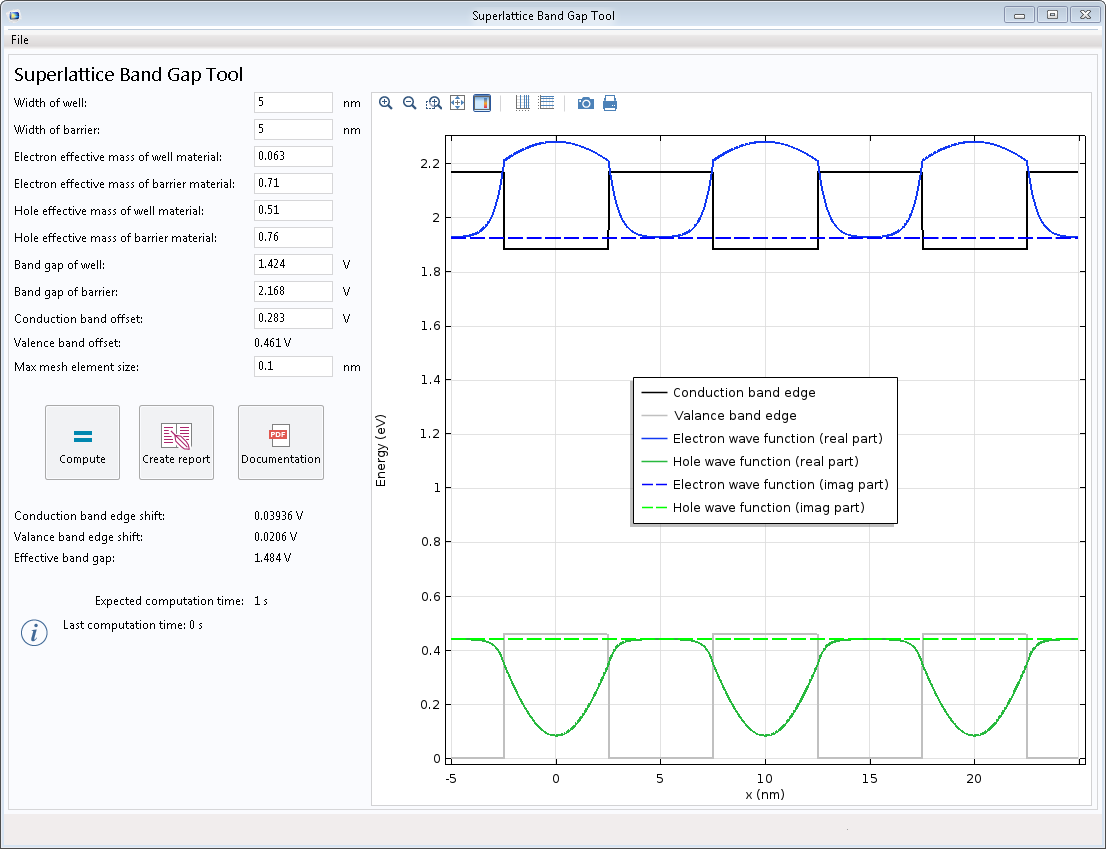Click the information icon beside computation time

[35, 632]
